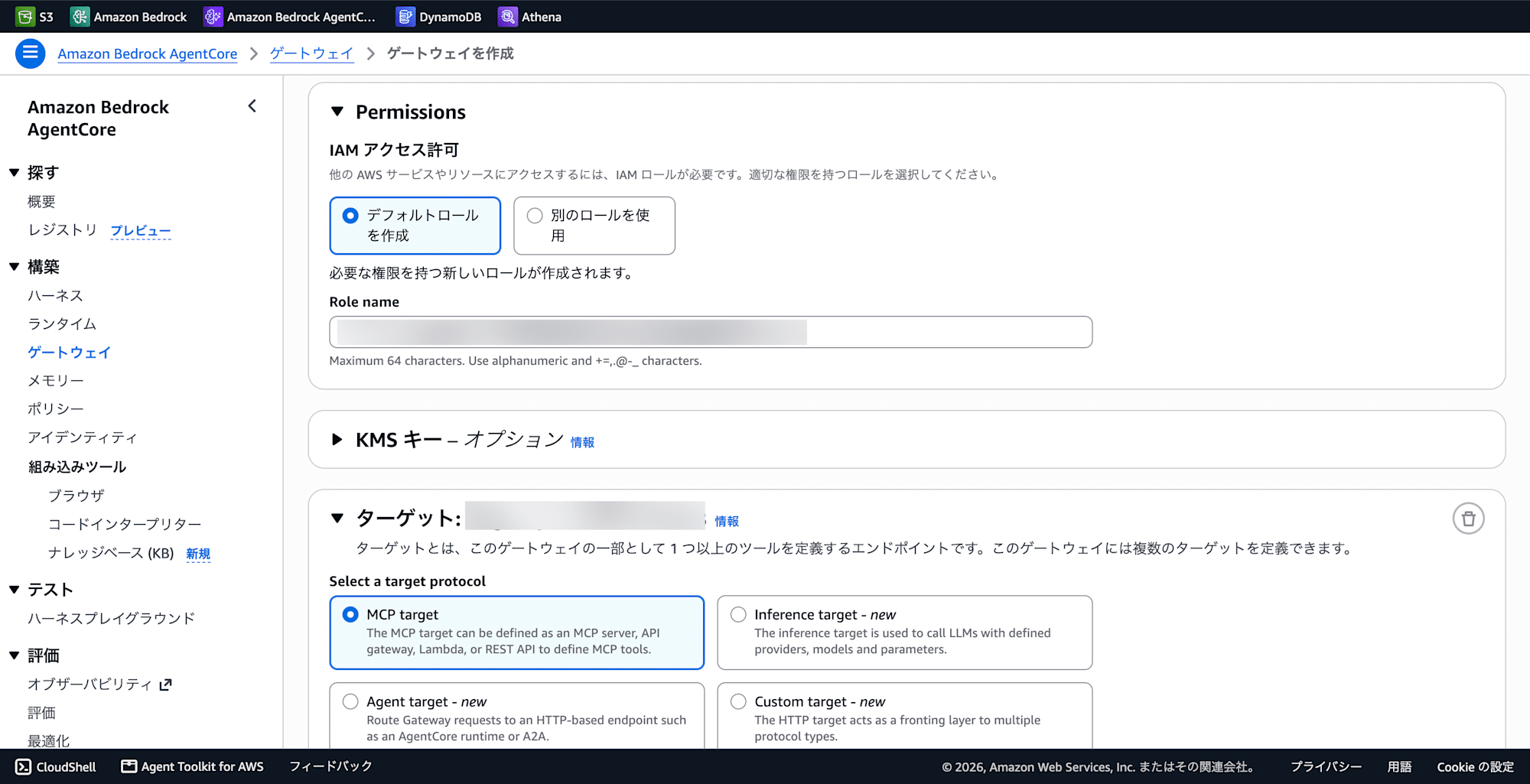Click the 新規 badge beside ナレッジベース

point(198,554)
